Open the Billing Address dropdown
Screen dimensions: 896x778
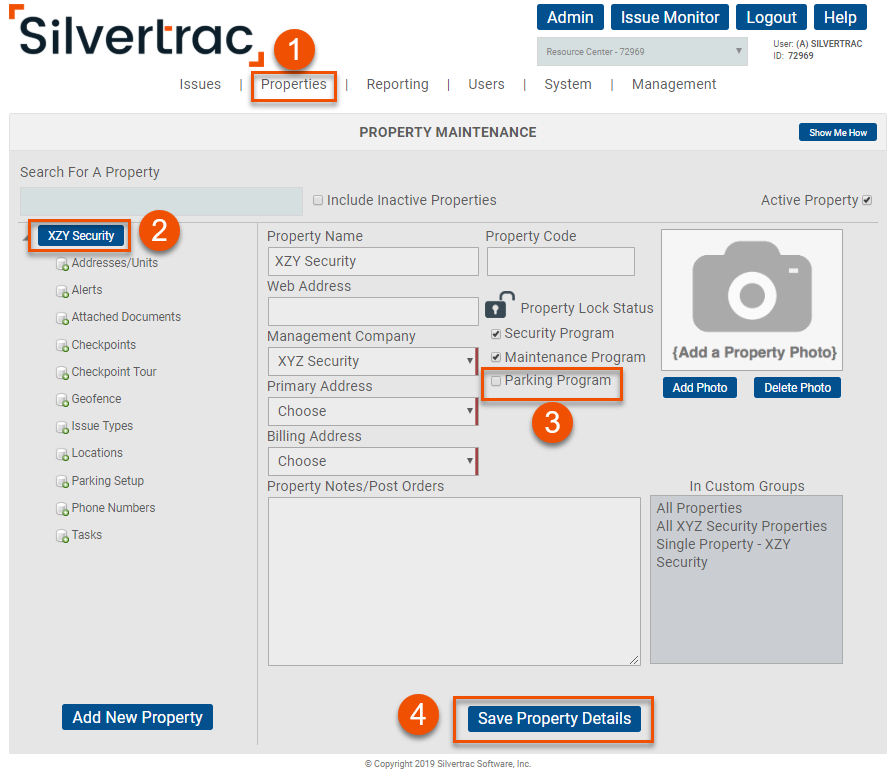coord(373,461)
